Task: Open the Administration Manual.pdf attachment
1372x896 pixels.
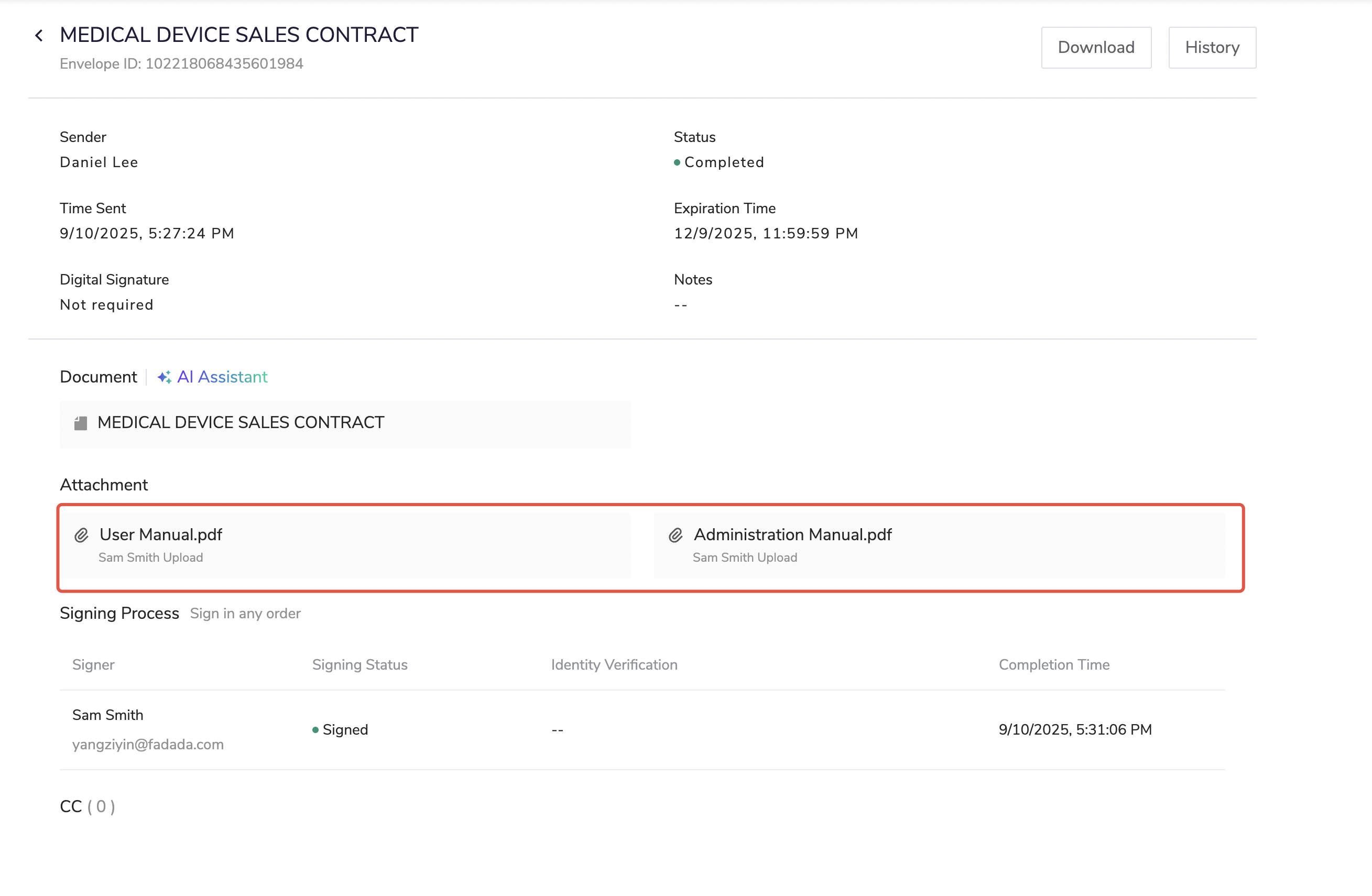Action: [792, 535]
